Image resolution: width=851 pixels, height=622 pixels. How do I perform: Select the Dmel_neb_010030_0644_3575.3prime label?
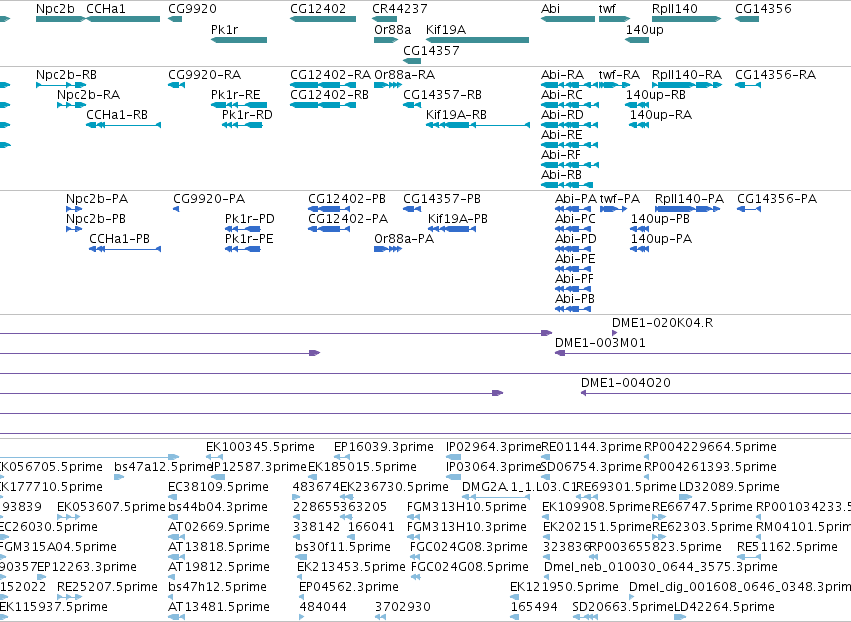(661, 567)
